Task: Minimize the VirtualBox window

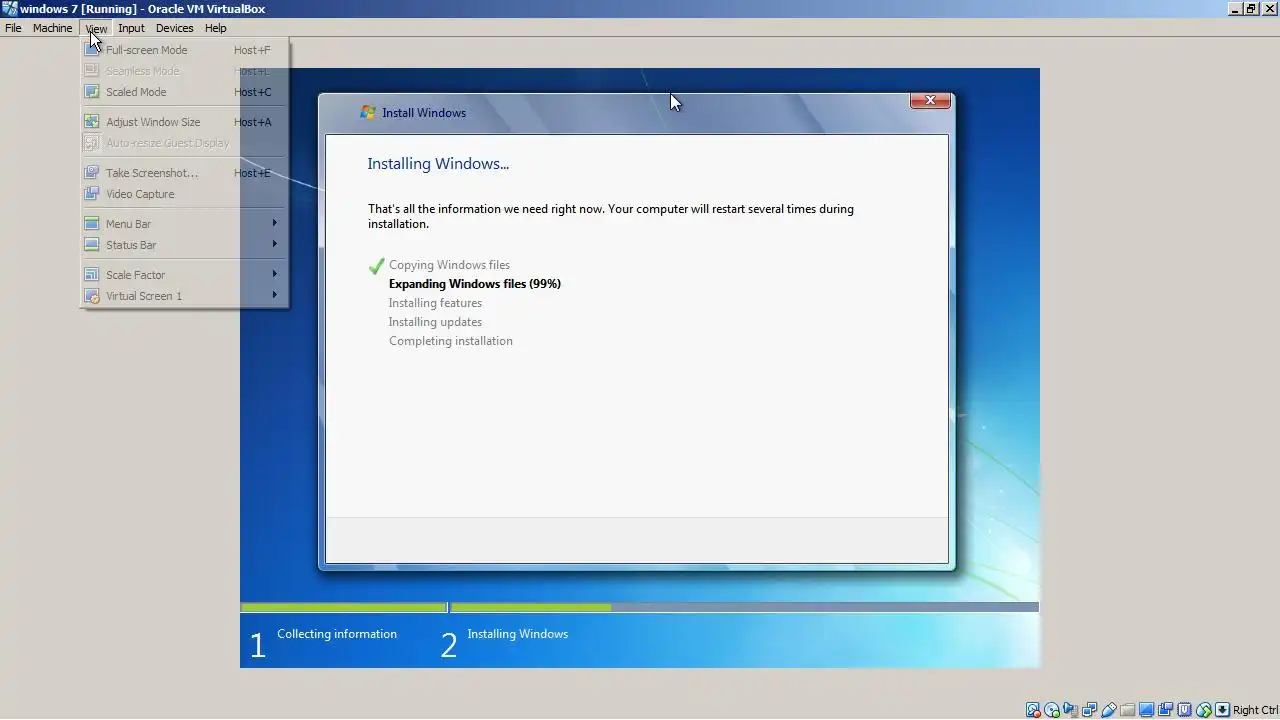Action: click(x=1235, y=9)
